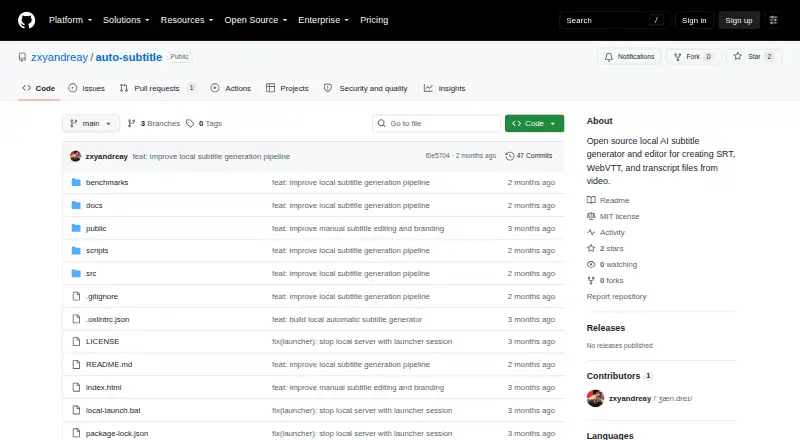Image resolution: width=800 pixels, height=440 pixels.
Task: Open commit message in .oxlintrc.json row
Action: click(x=347, y=320)
